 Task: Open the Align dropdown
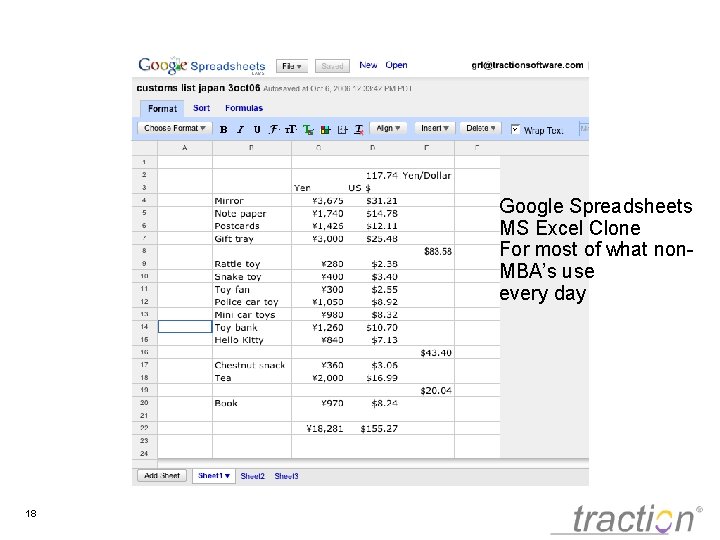tap(388, 128)
